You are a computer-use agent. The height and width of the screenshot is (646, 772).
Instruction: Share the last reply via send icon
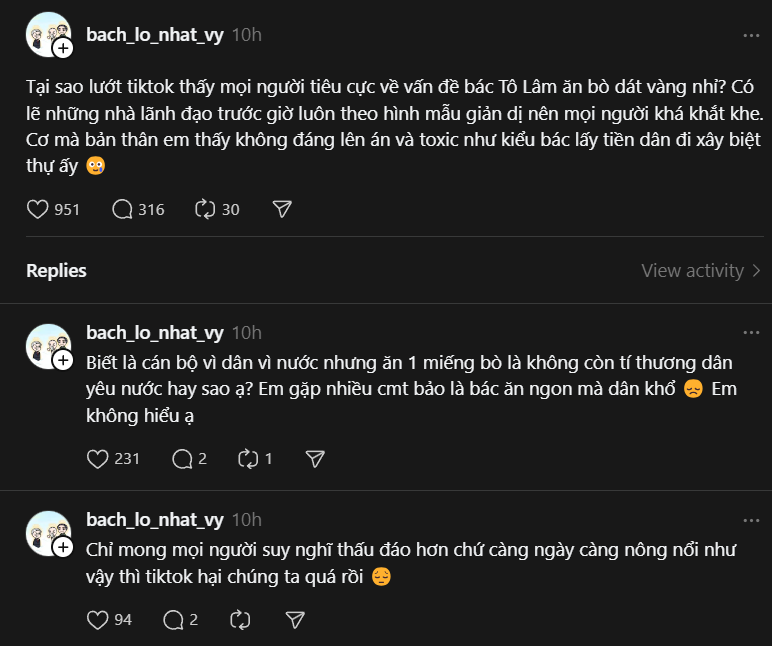296,620
